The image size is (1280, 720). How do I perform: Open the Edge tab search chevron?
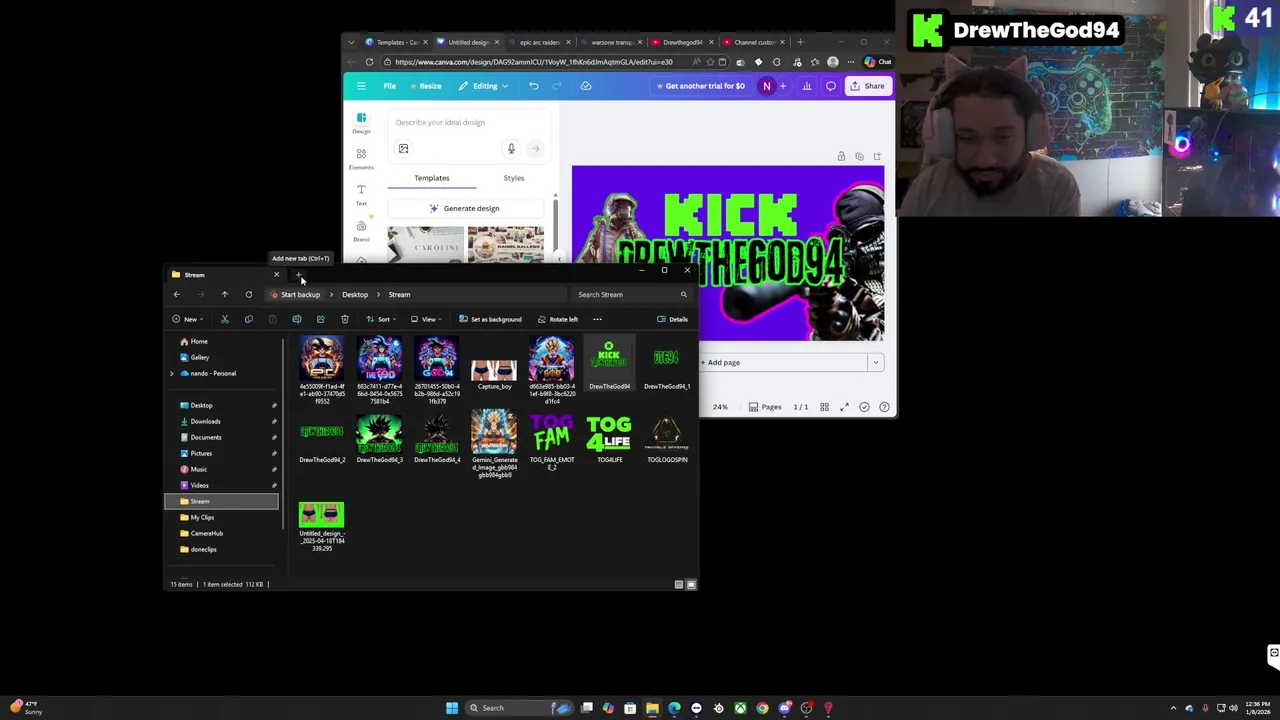click(x=351, y=42)
